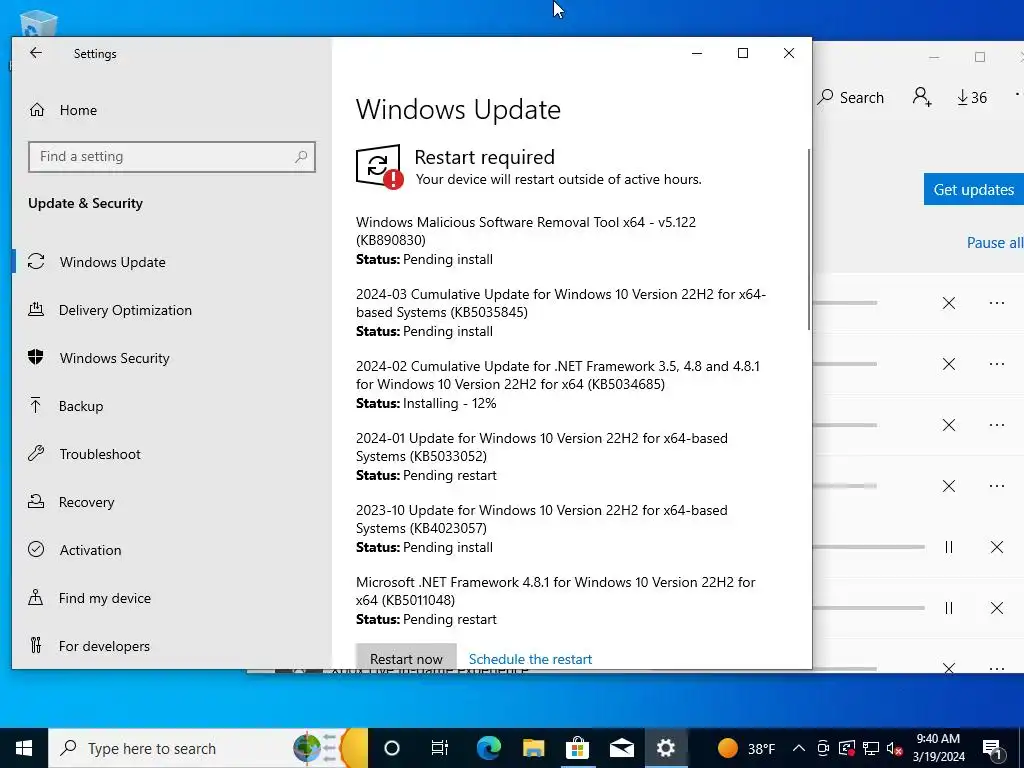This screenshot has width=1024, height=768.
Task: Click the Pause all link in Store
Action: click(994, 242)
